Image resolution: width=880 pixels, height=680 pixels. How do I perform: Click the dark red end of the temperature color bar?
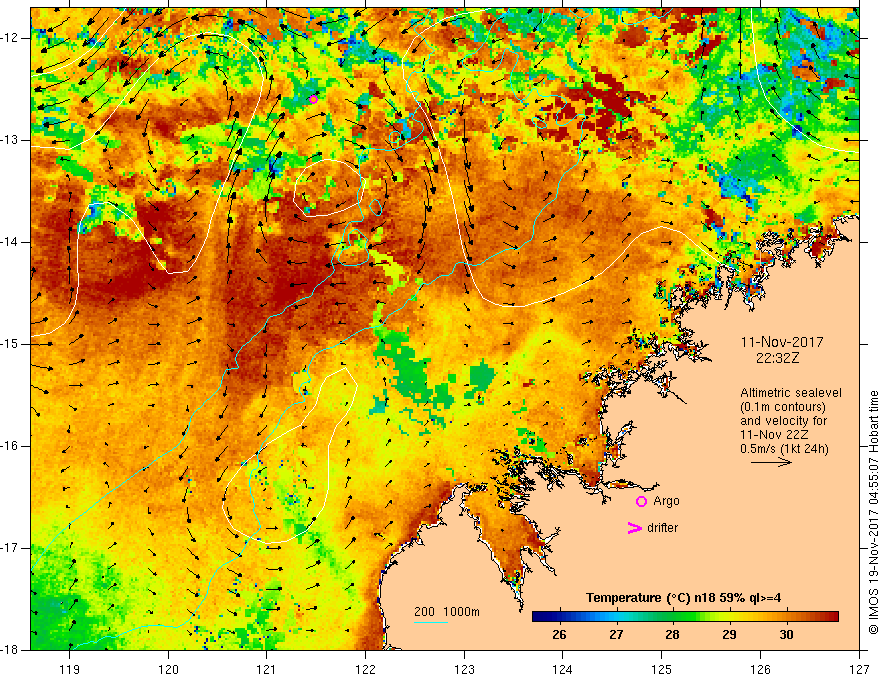click(x=833, y=617)
